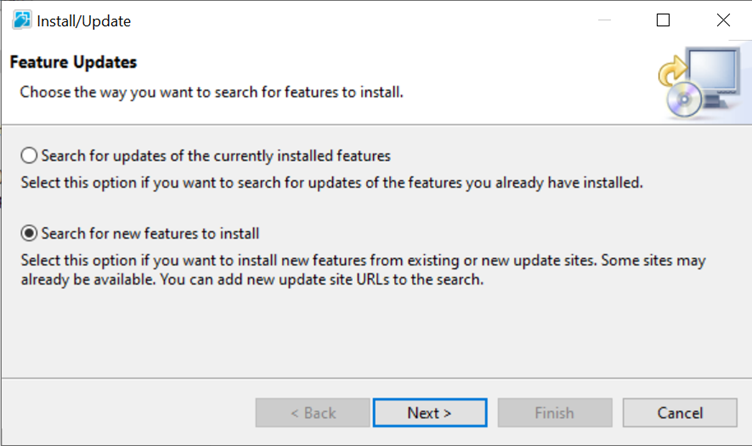Click the computer monitor in the wizard banner graphic
The image size is (752, 446).
coord(713,72)
